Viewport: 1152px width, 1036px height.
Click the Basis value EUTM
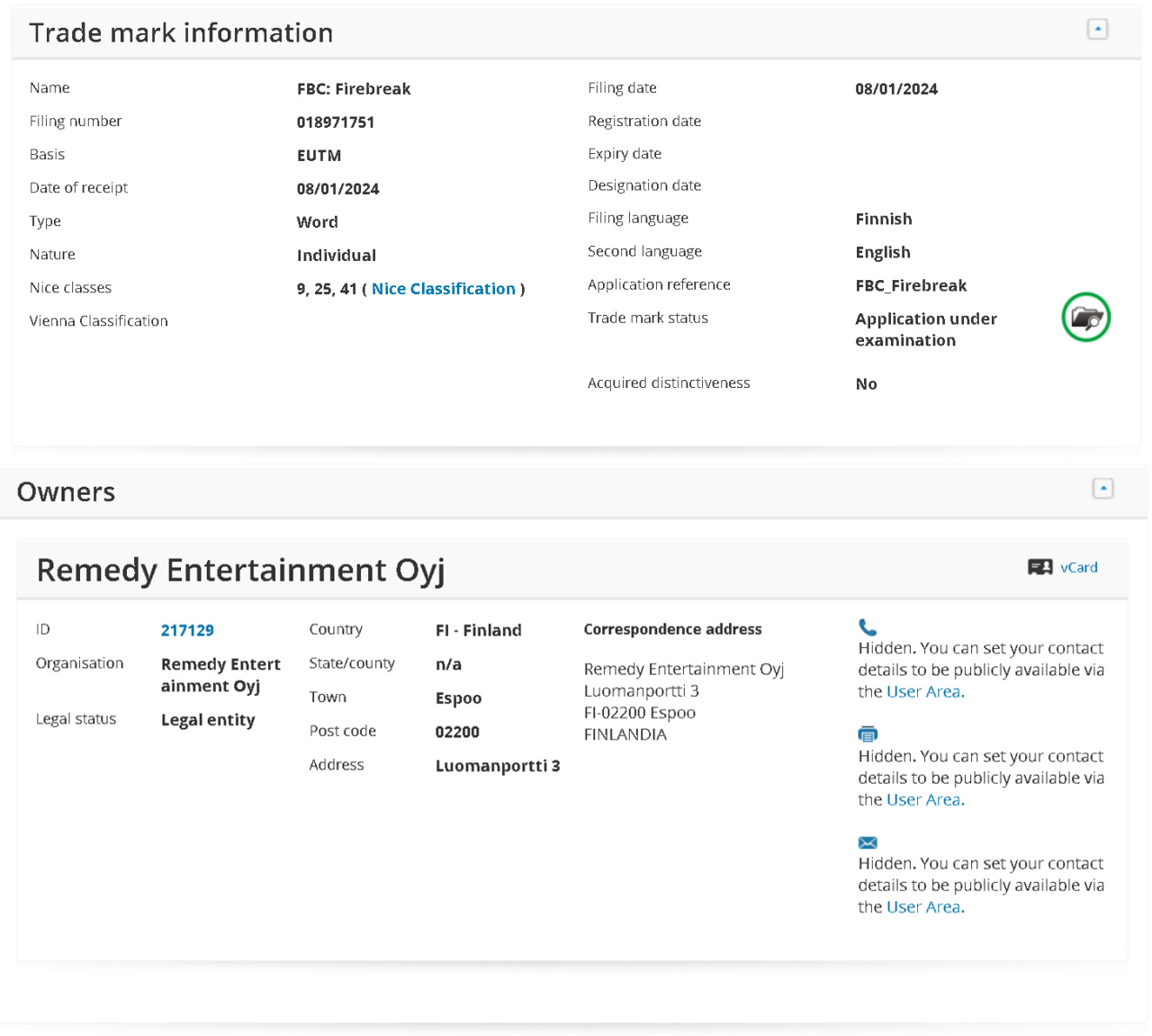319,156
